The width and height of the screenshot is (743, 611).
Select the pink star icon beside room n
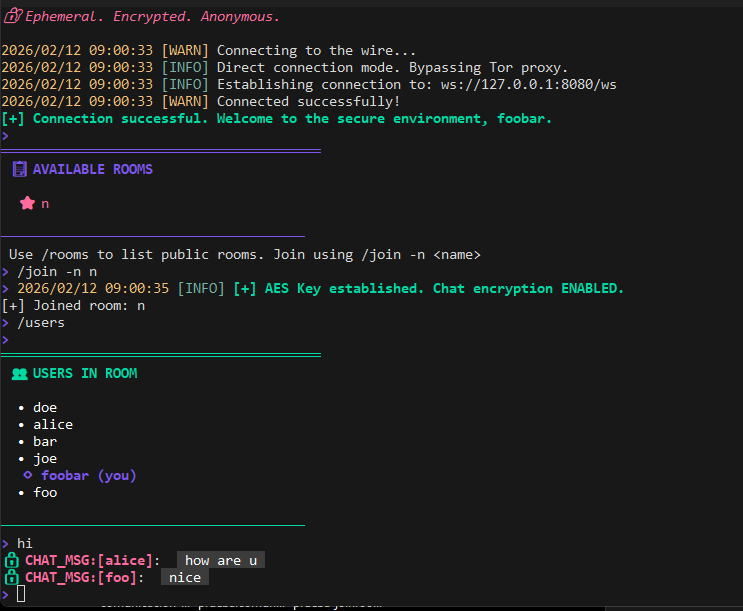pos(28,203)
